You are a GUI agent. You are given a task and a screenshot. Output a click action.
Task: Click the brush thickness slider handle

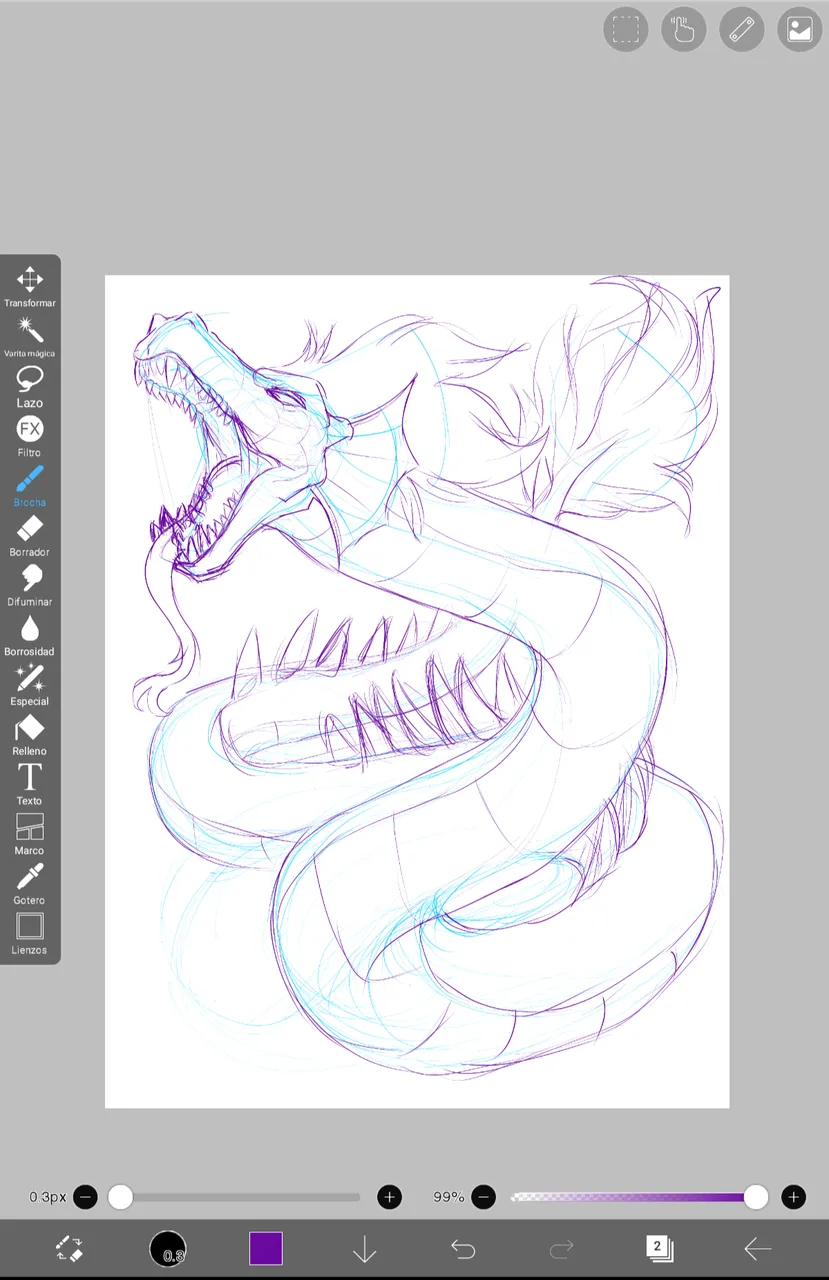pyautogui.click(x=120, y=1197)
